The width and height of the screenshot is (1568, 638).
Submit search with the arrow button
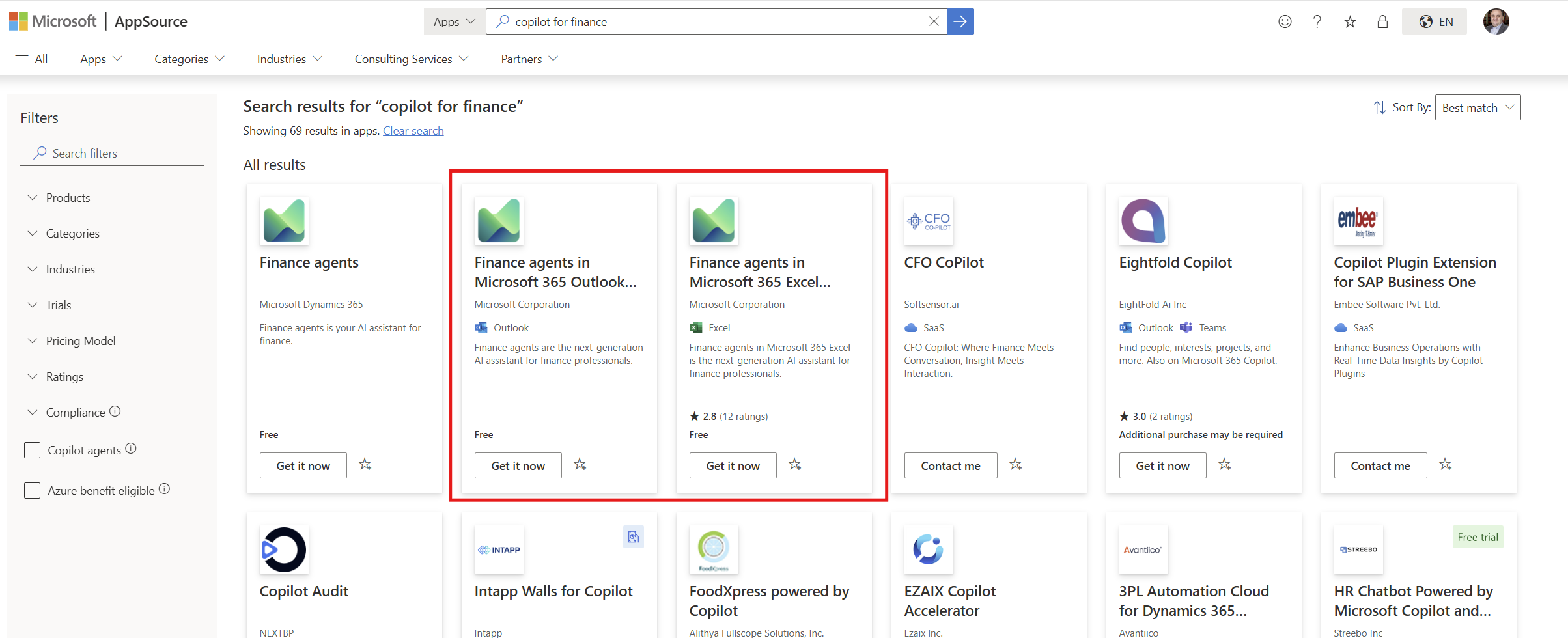coord(960,21)
